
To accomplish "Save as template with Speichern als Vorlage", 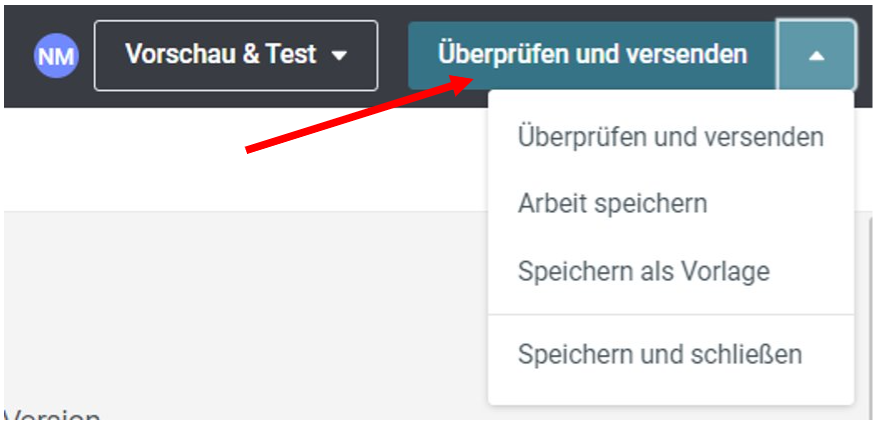I will [x=670, y=271].
